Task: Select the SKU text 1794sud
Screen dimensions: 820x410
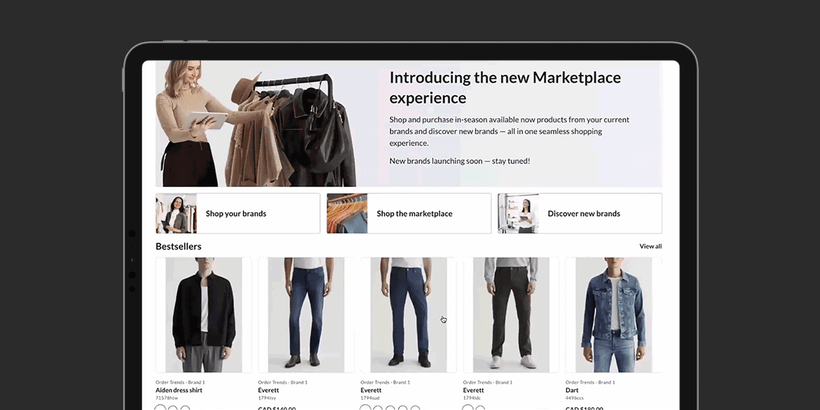Action: click(x=370, y=398)
